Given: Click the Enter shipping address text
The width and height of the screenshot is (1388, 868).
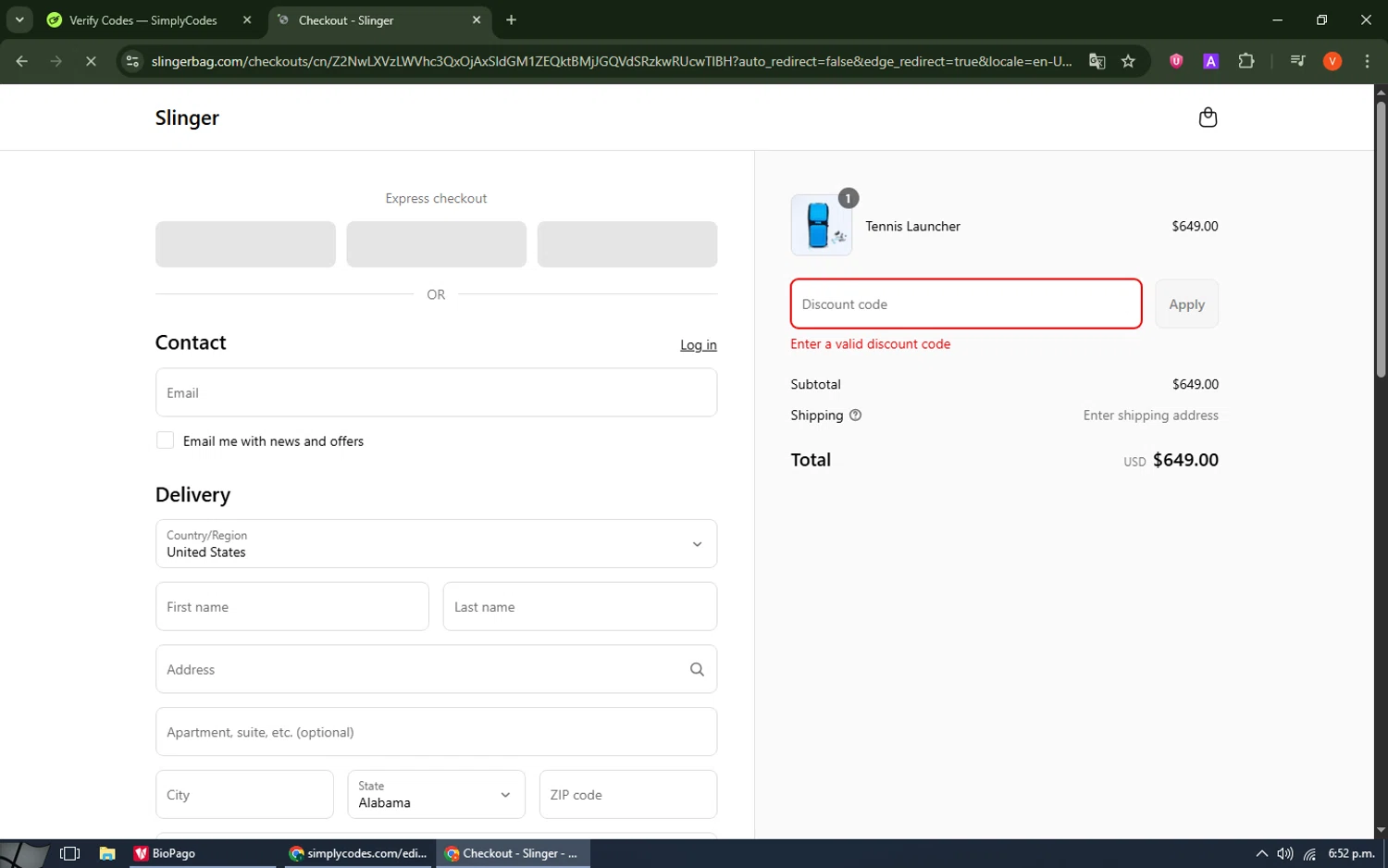Looking at the screenshot, I should [1151, 415].
